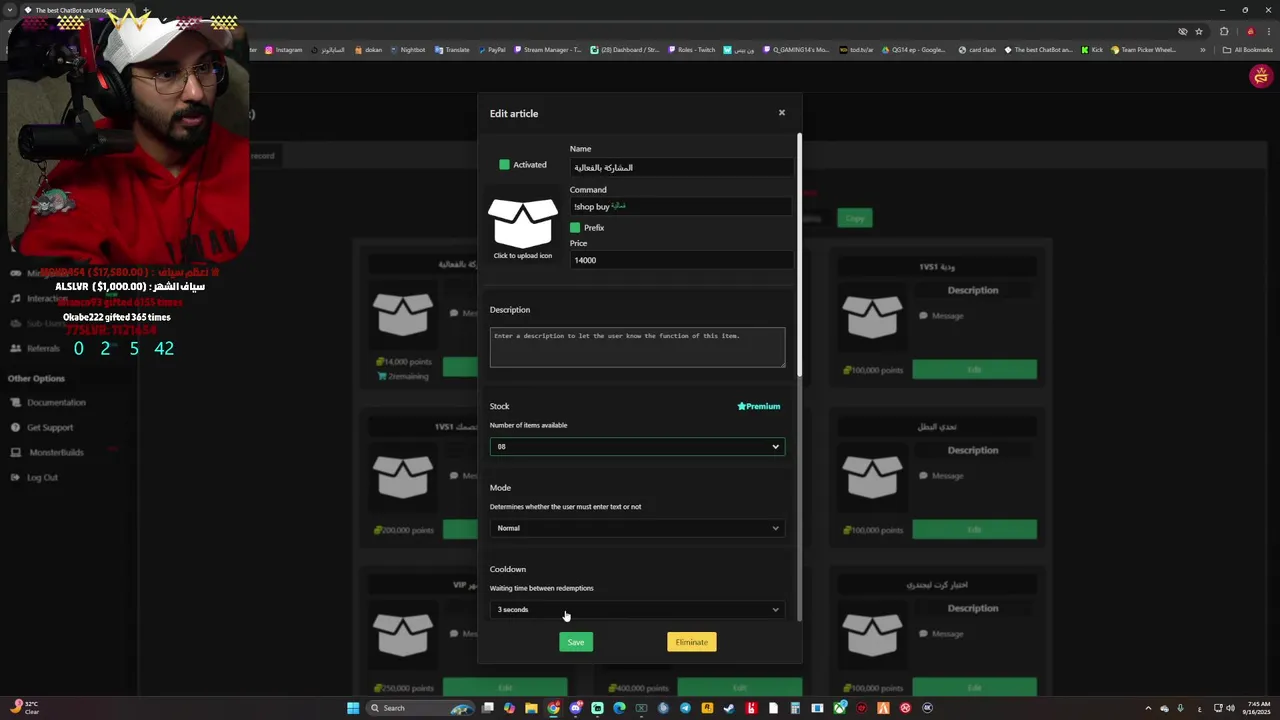Open MonsterBuilds in the sidebar
Image resolution: width=1280 pixels, height=720 pixels.
click(47, 452)
